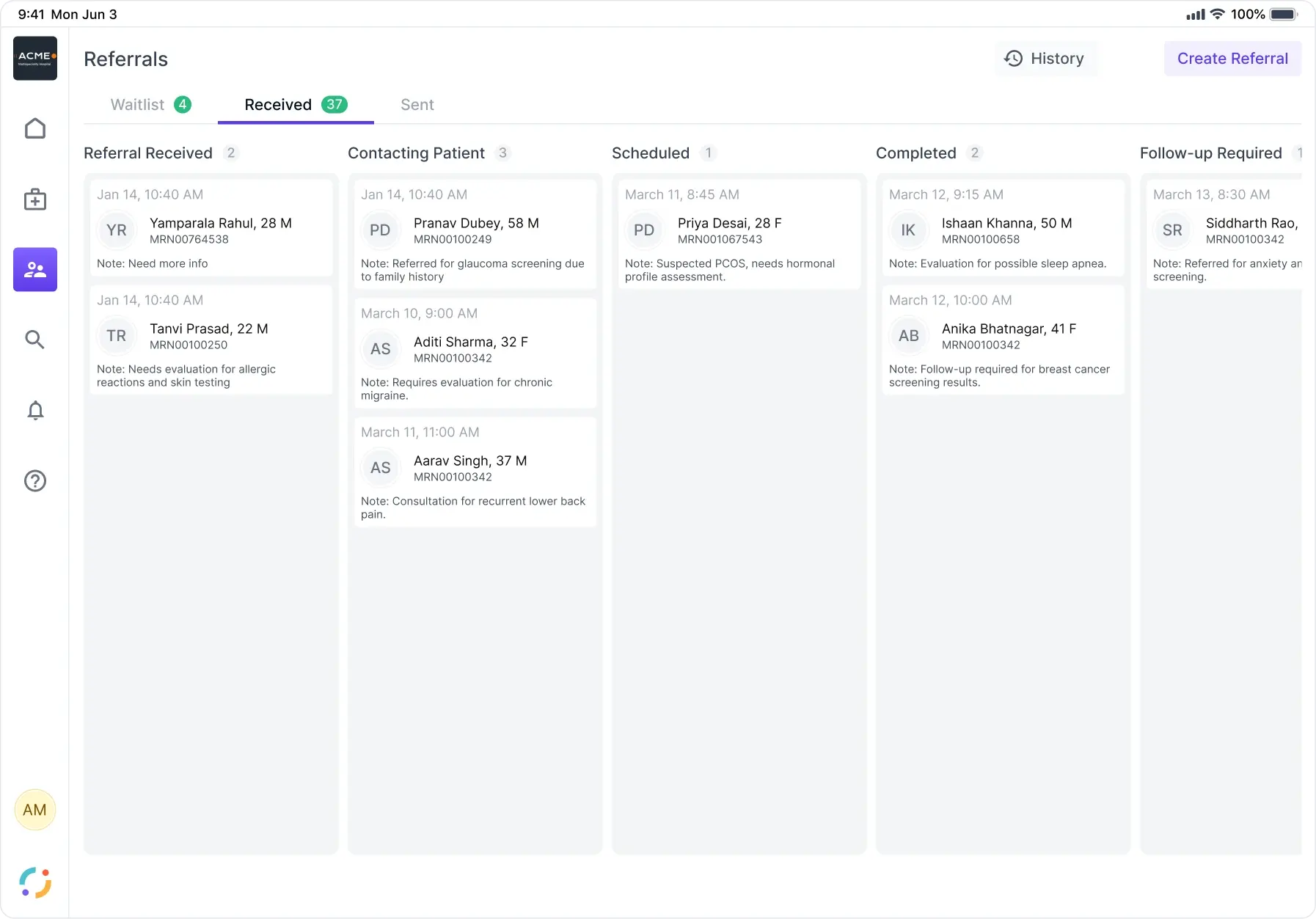Open the History button

[x=1045, y=59]
